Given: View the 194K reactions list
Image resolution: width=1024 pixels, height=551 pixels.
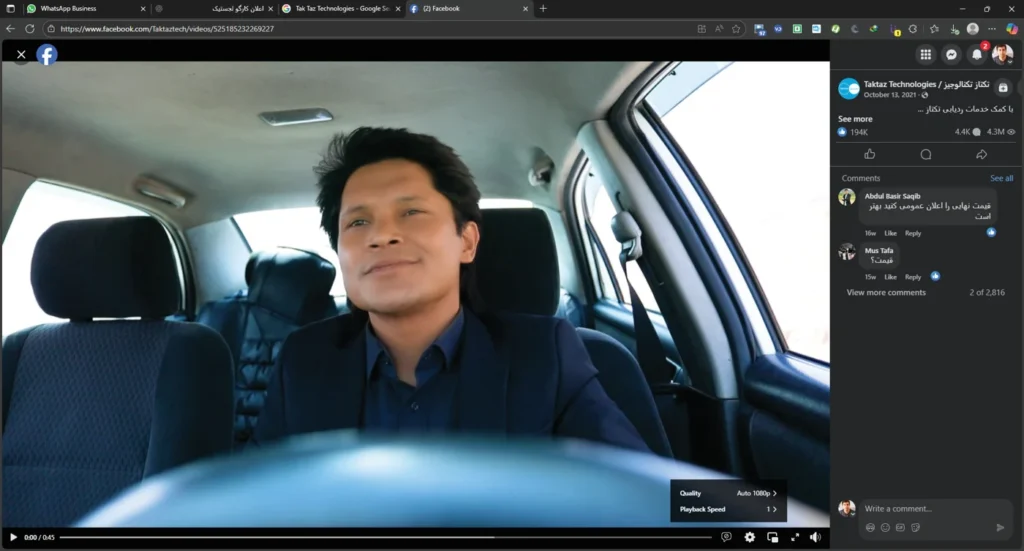Looking at the screenshot, I should [853, 132].
